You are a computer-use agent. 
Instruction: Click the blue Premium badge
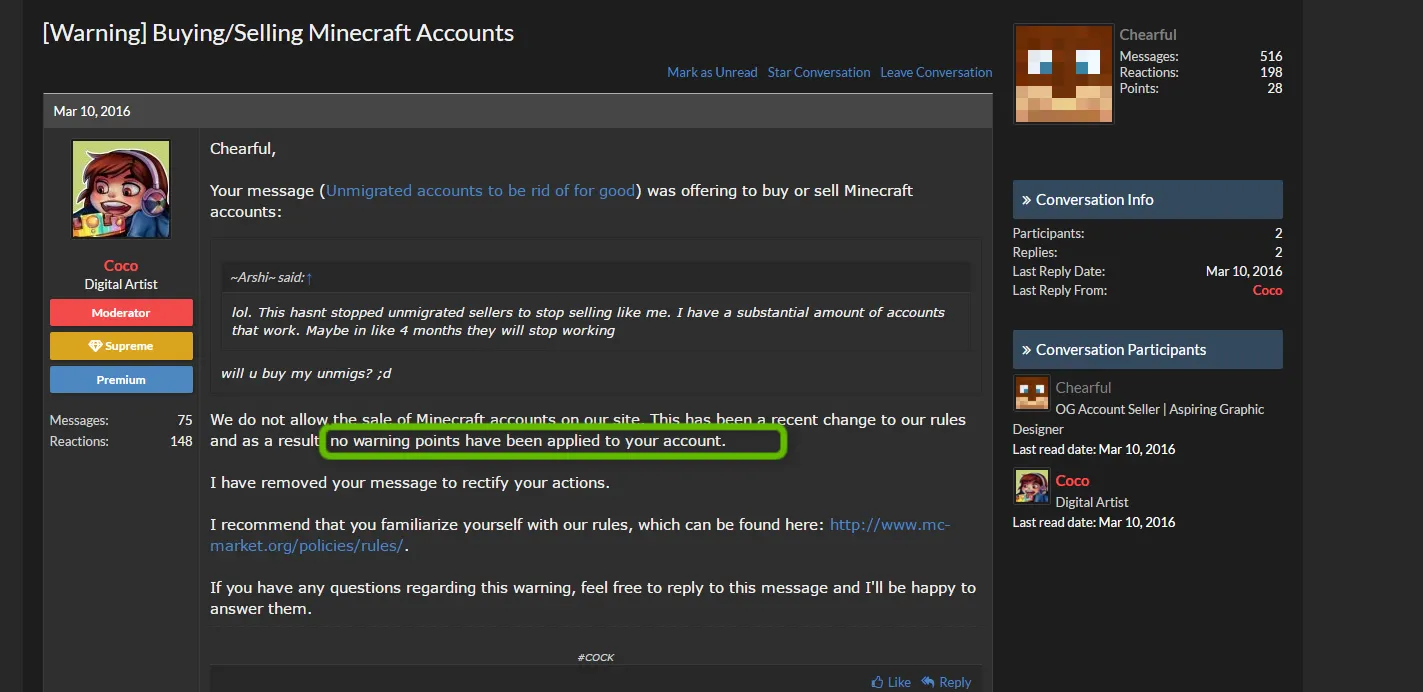[121, 380]
